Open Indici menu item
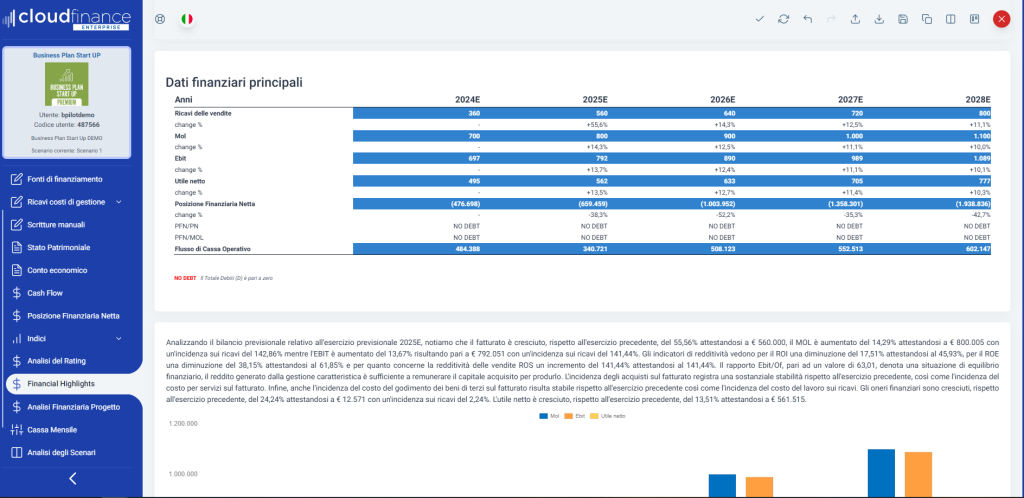The width and height of the screenshot is (1024, 498). 37,339
